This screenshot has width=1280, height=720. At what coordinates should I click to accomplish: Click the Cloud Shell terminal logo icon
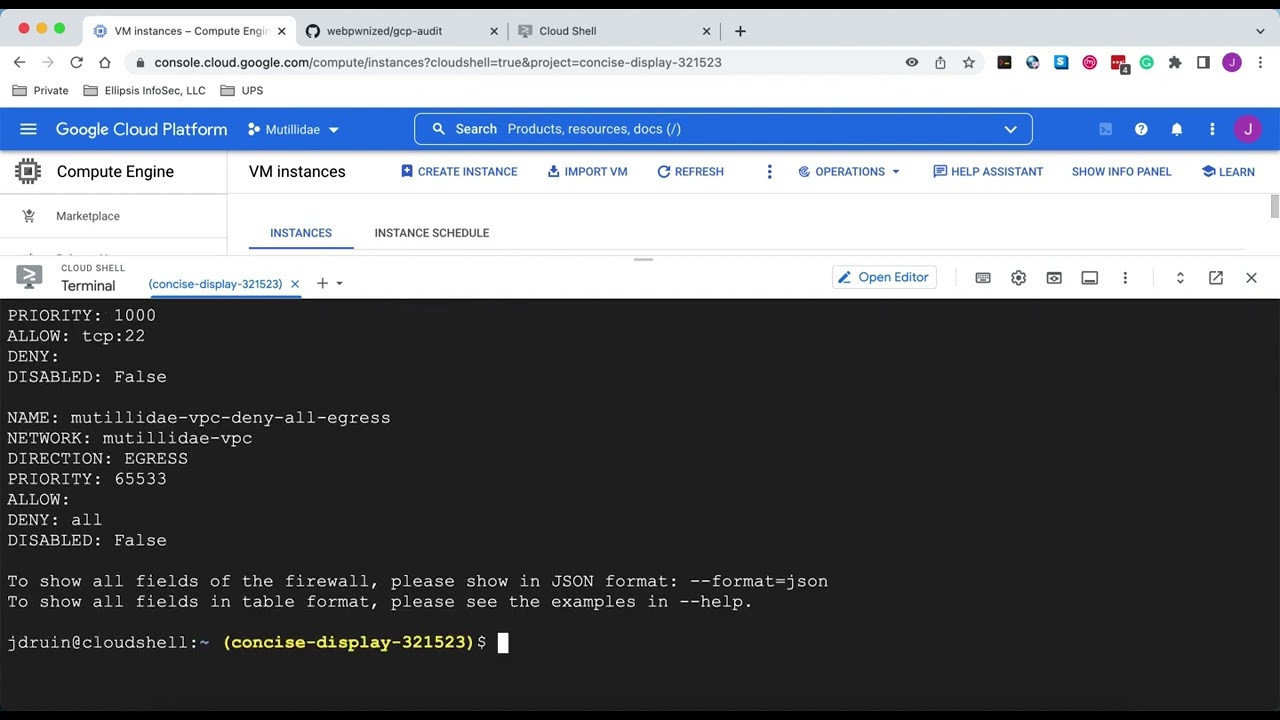click(29, 277)
